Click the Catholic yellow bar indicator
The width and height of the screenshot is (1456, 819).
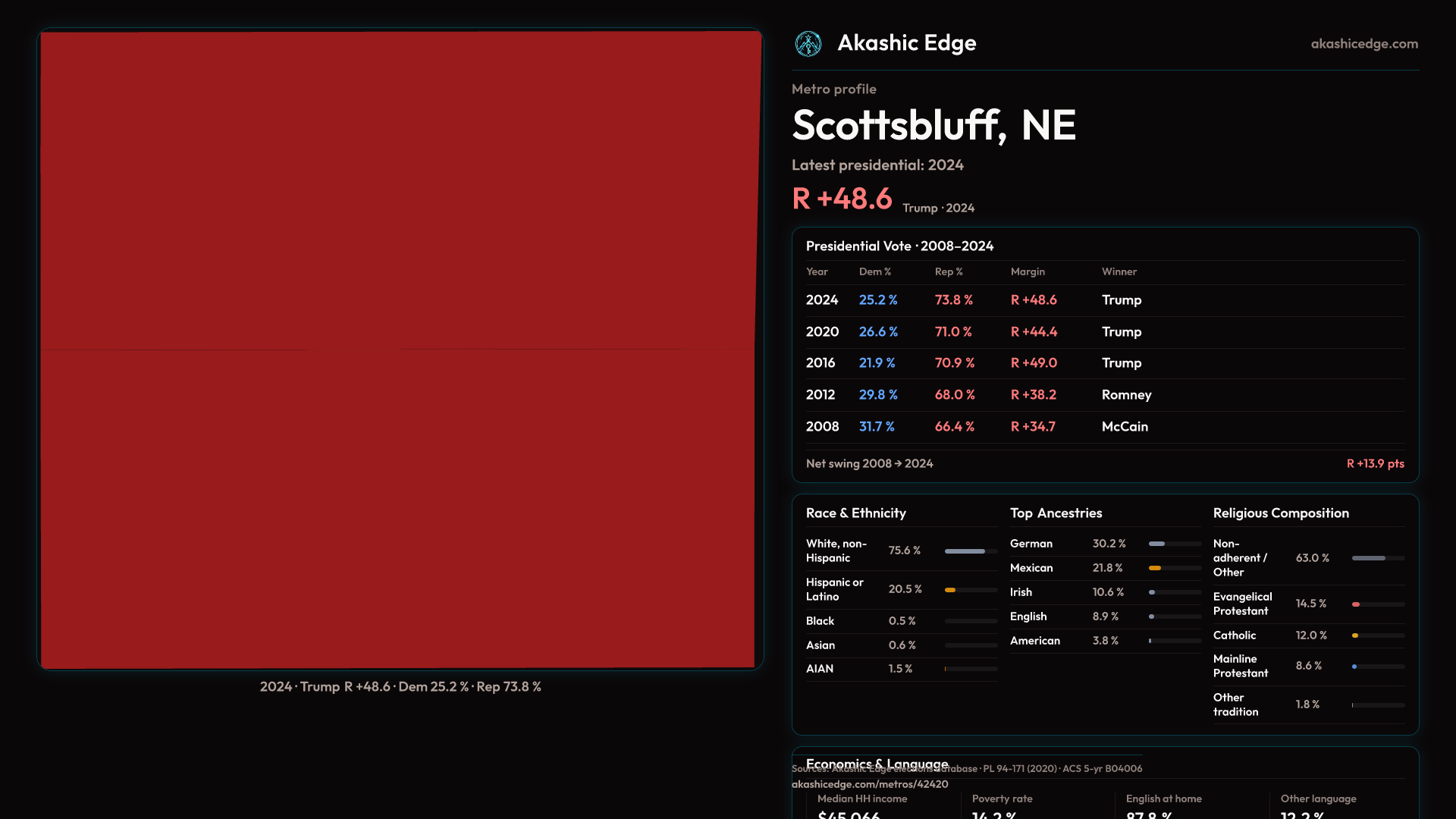tap(1355, 635)
